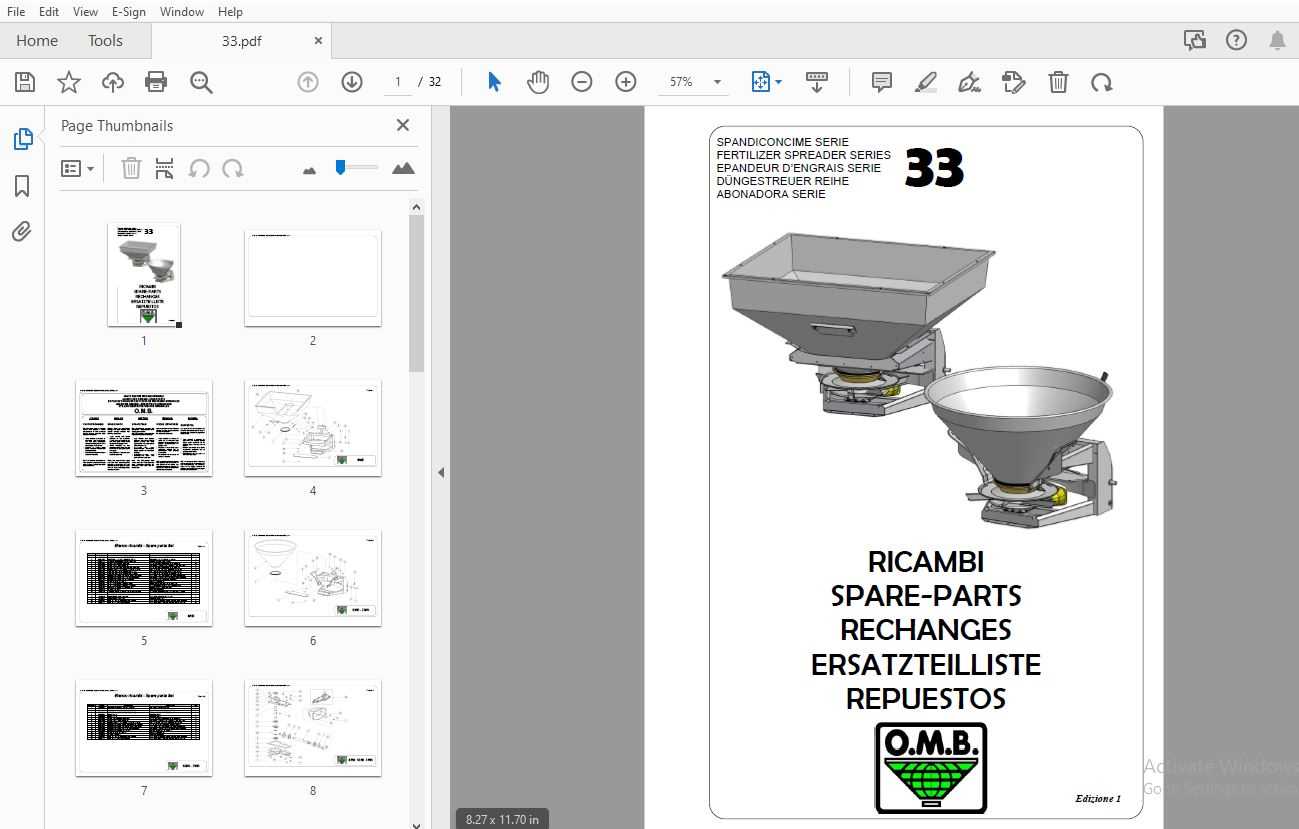Image resolution: width=1299 pixels, height=829 pixels.
Task: Add a comment sticky note
Action: [x=882, y=82]
